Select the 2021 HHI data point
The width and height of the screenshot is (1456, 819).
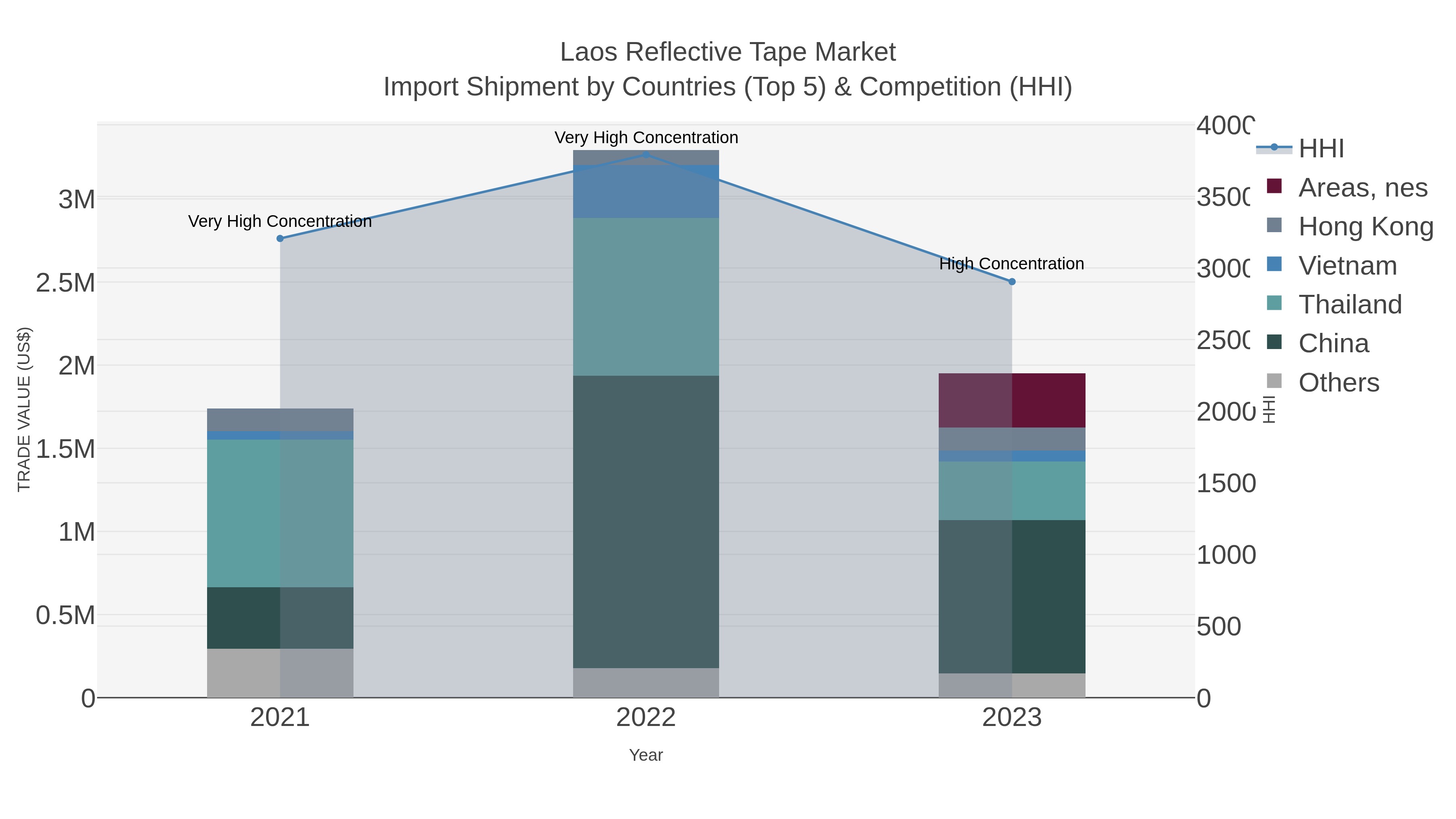(280, 239)
